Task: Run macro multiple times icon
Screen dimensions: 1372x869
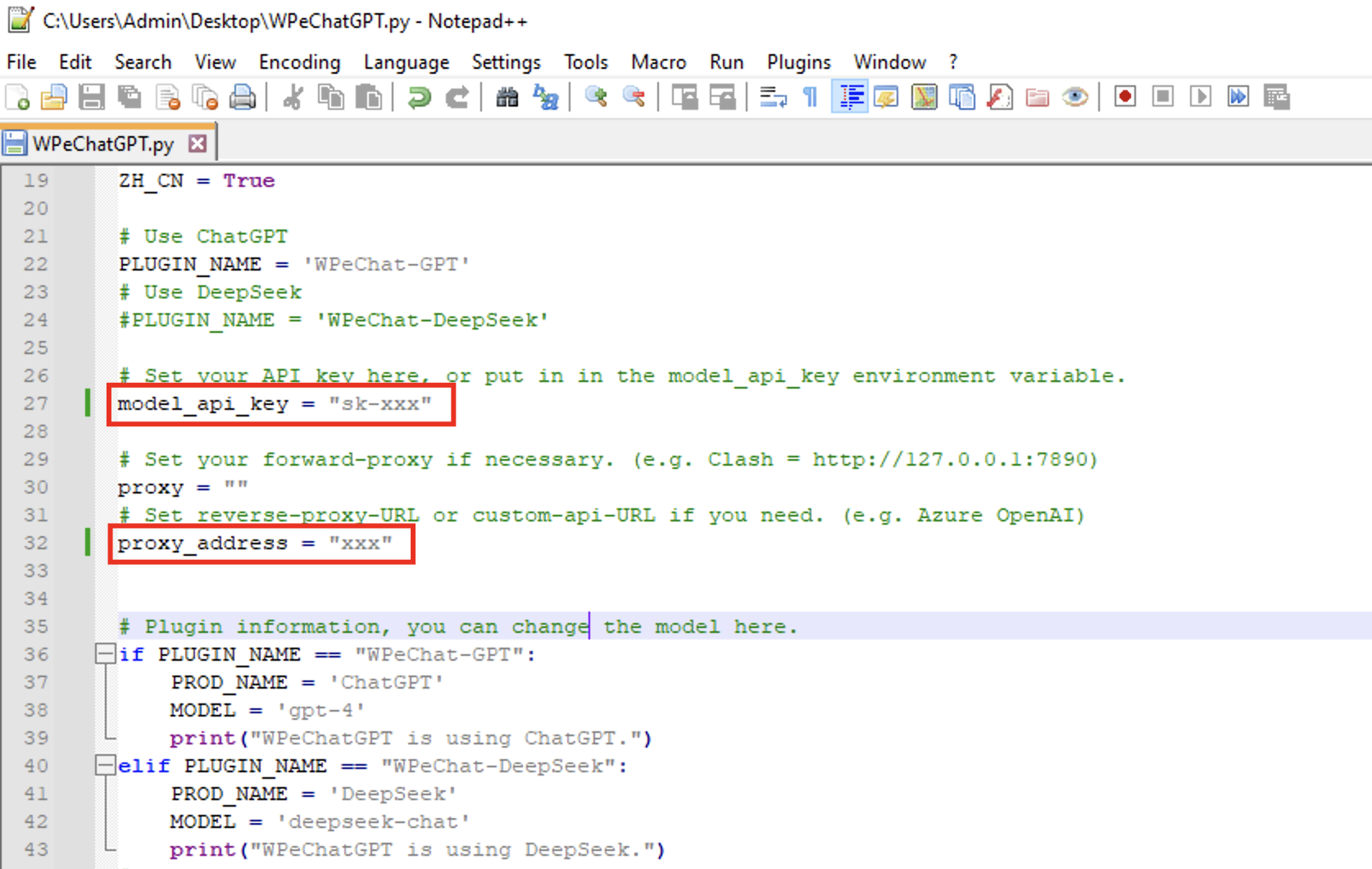Action: tap(1238, 97)
